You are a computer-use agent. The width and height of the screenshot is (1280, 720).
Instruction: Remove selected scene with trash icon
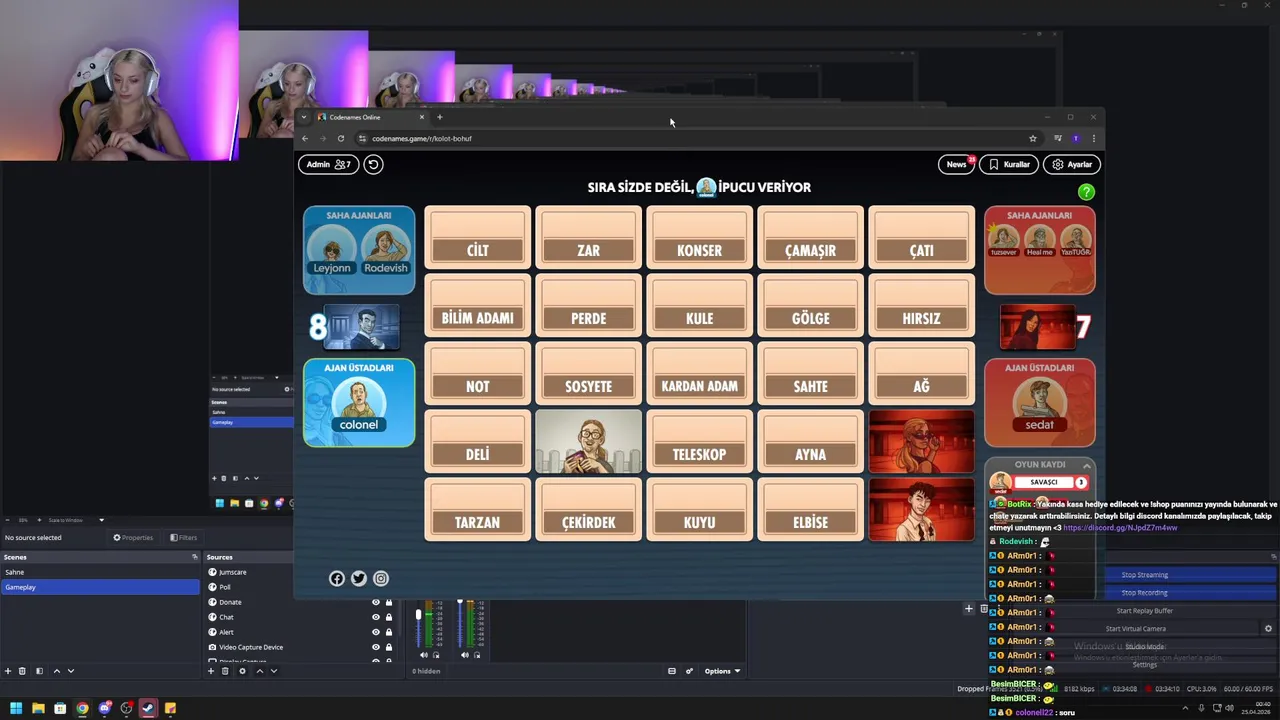pyautogui.click(x=24, y=671)
